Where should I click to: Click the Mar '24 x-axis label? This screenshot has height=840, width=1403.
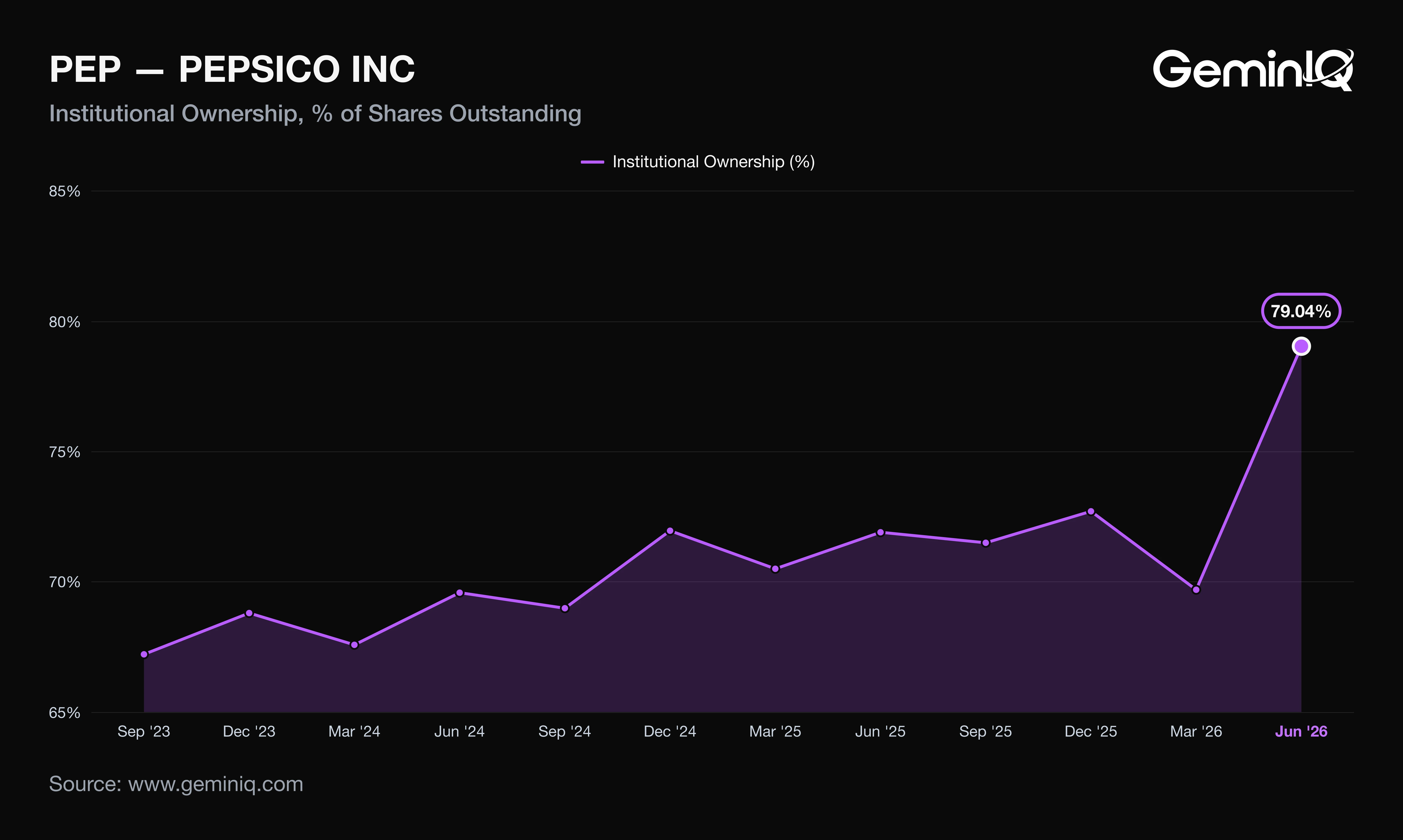354,731
